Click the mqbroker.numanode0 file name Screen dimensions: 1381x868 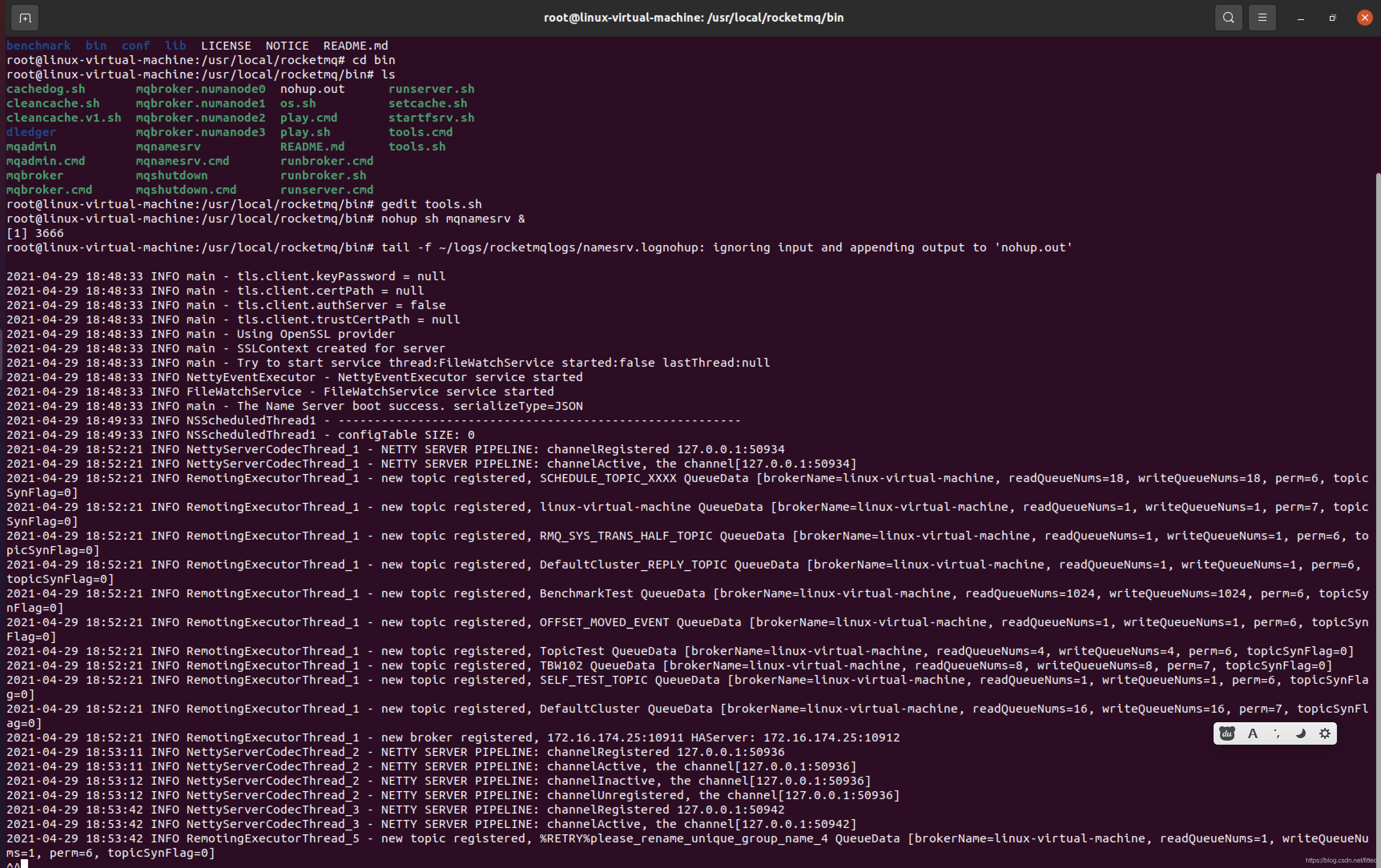(x=201, y=89)
